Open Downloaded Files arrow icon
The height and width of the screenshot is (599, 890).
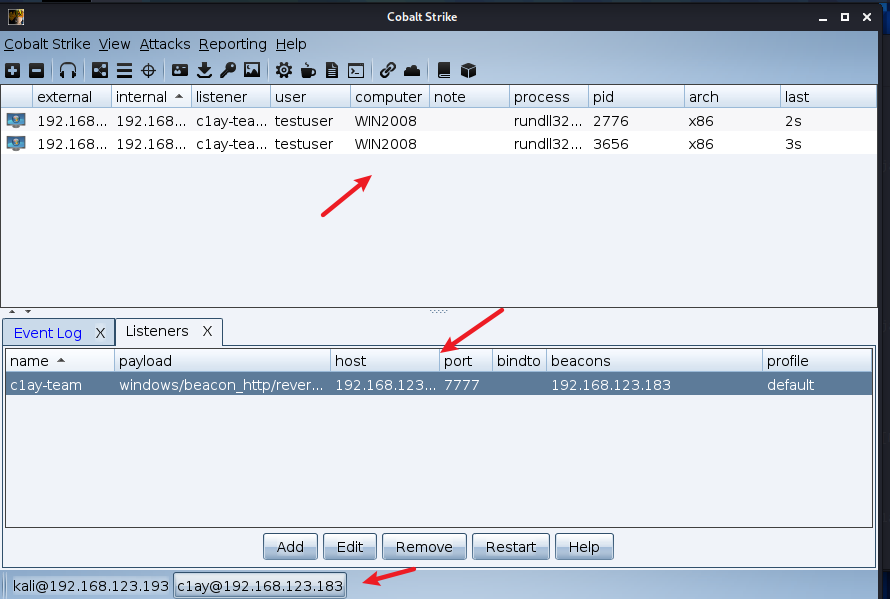[204, 70]
